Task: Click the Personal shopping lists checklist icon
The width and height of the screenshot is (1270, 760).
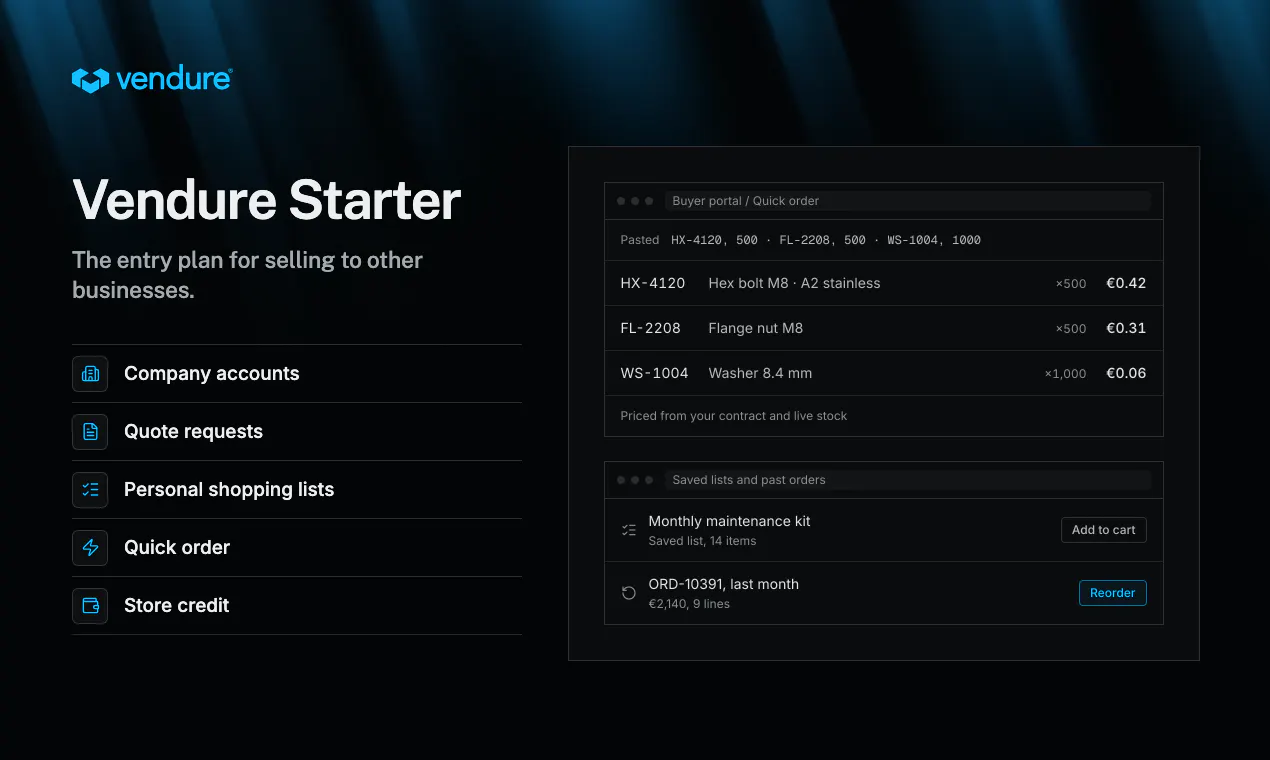Action: click(90, 490)
